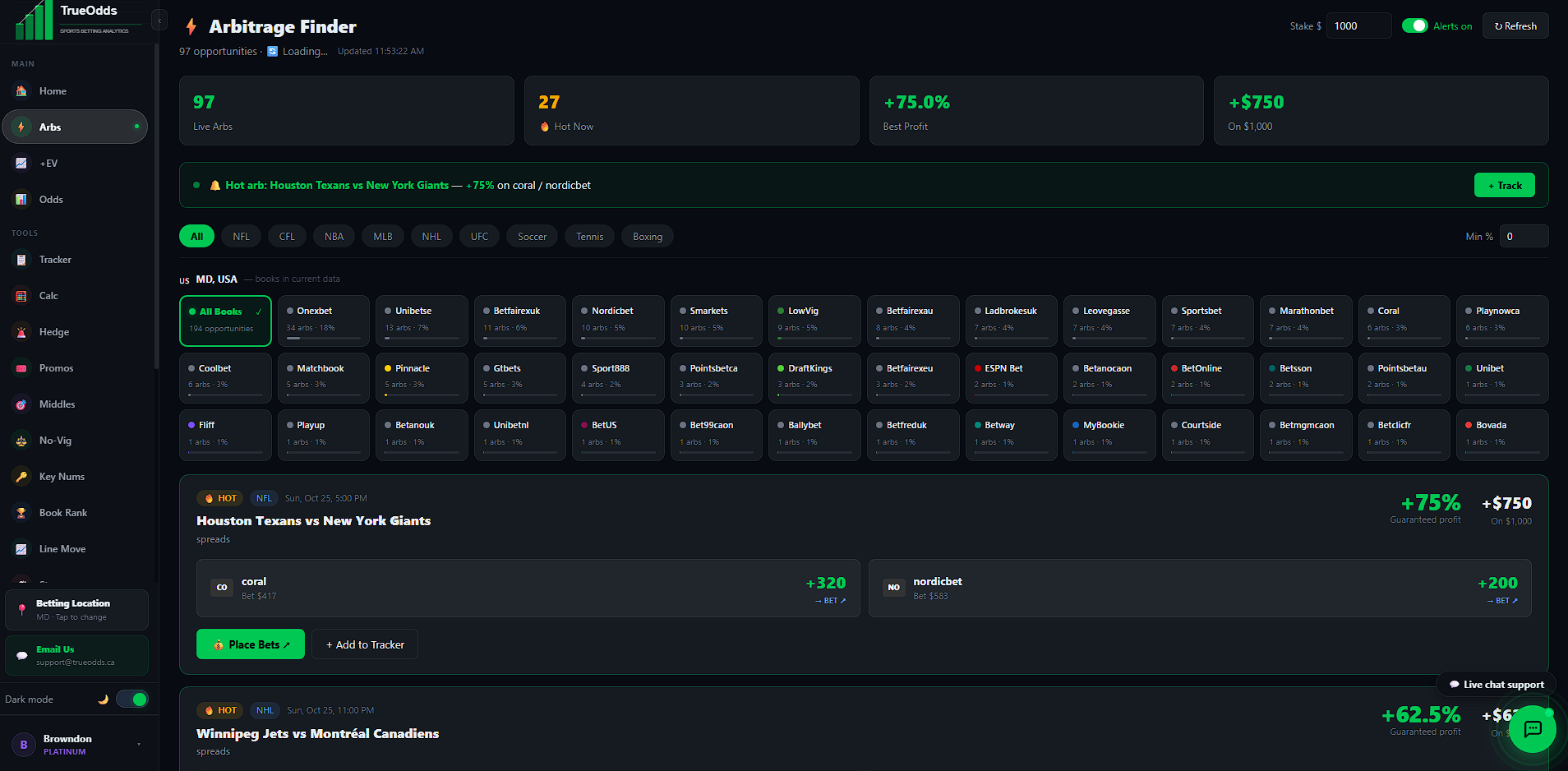
Task: Open the +EV chart icon
Action: 21,164
